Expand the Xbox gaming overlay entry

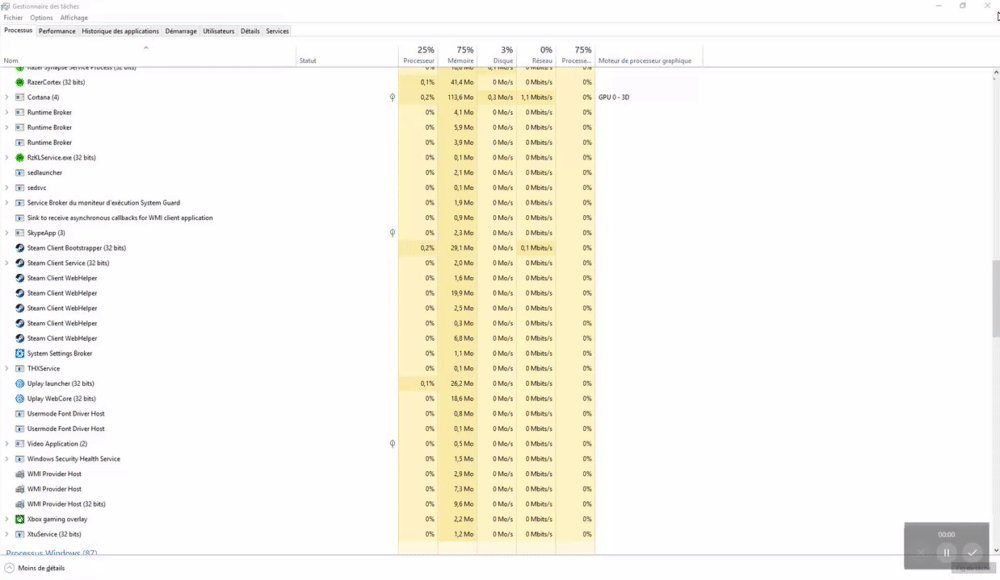[x=7, y=519]
